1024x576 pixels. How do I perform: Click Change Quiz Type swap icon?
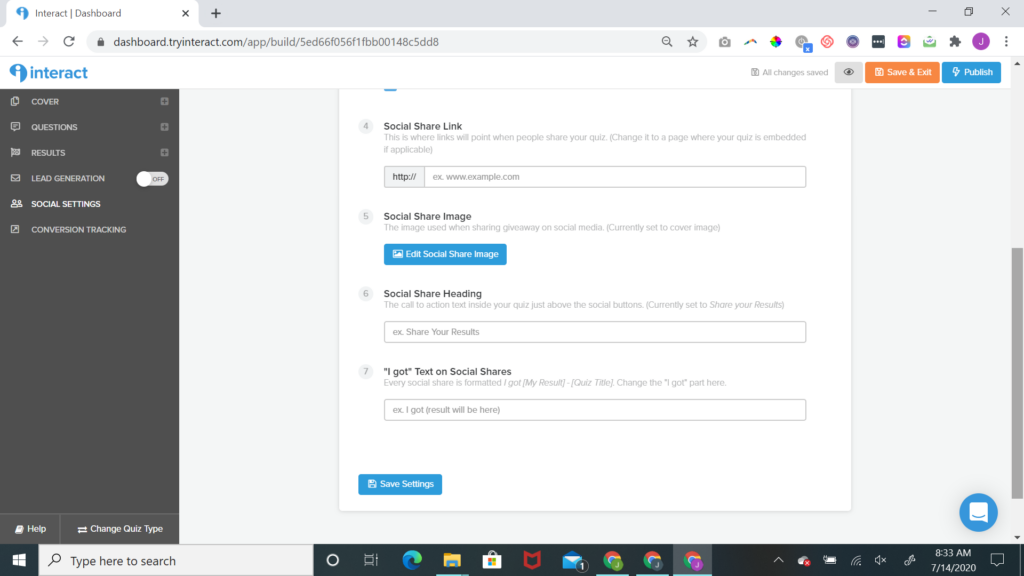82,530
